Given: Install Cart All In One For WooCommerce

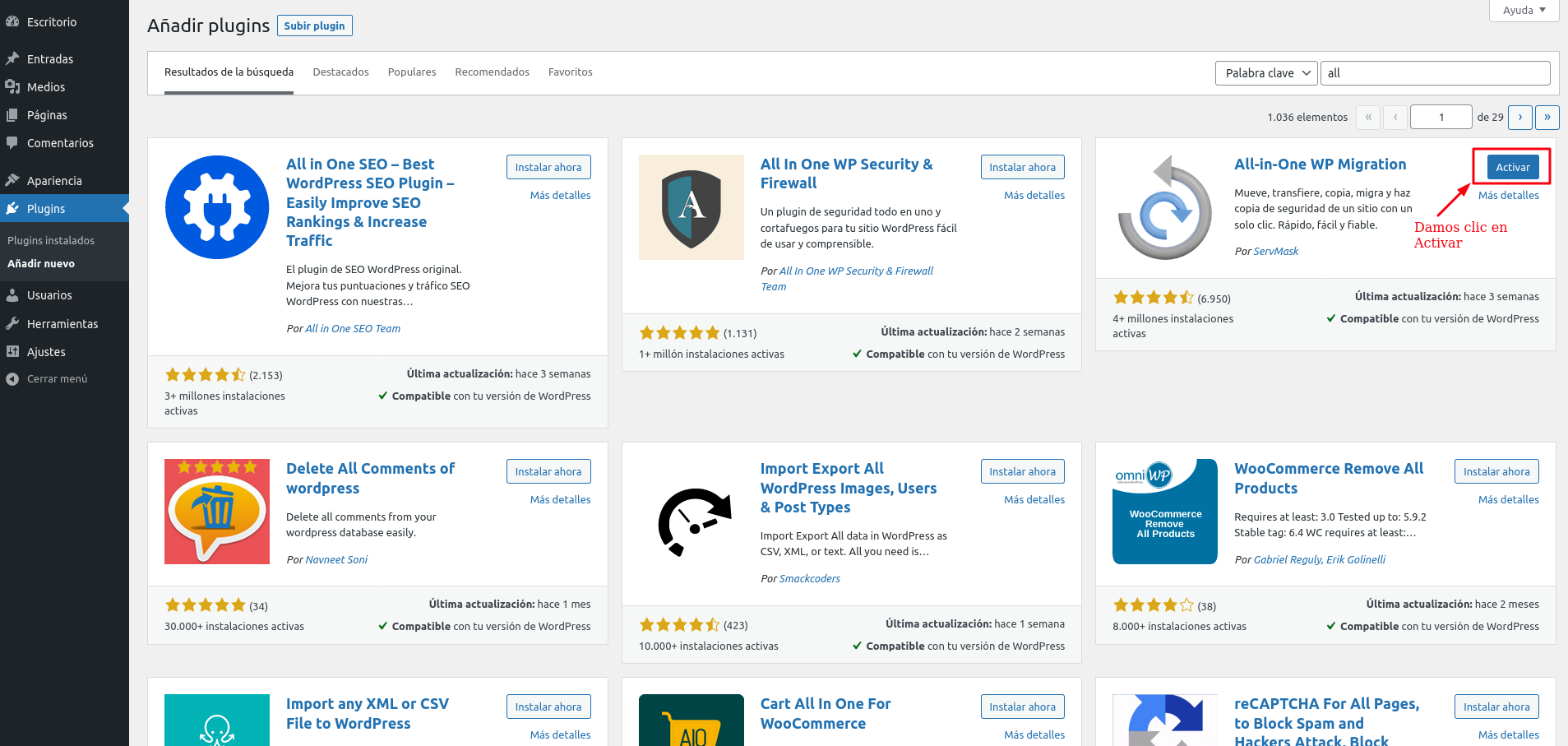Looking at the screenshot, I should click(1022, 707).
